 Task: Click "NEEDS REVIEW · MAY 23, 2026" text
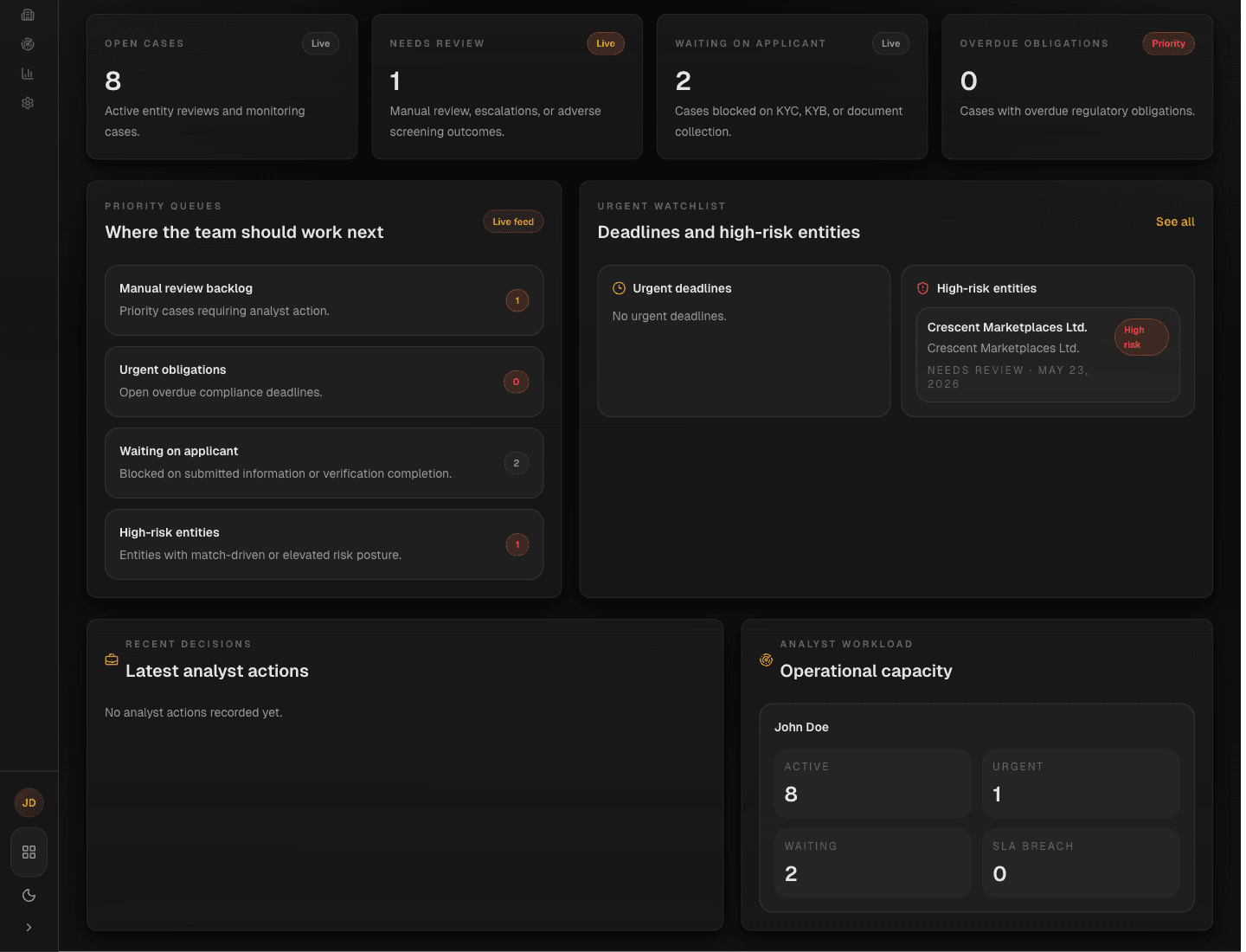point(1008,376)
